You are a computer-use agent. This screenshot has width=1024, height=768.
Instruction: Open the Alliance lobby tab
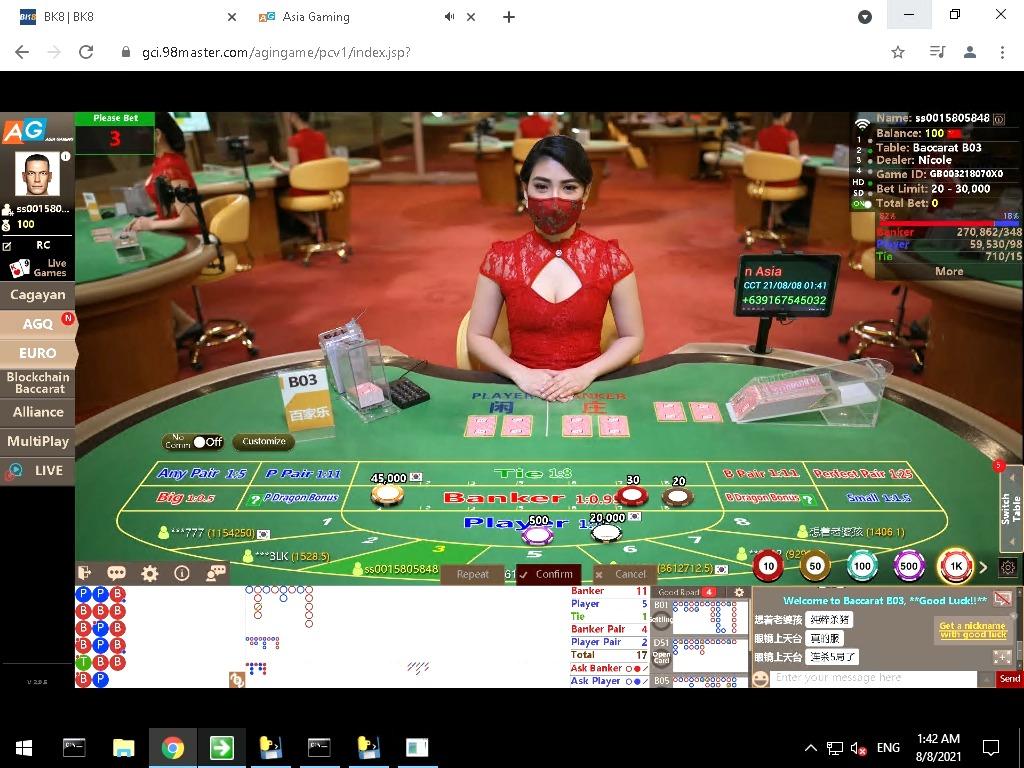(x=37, y=412)
